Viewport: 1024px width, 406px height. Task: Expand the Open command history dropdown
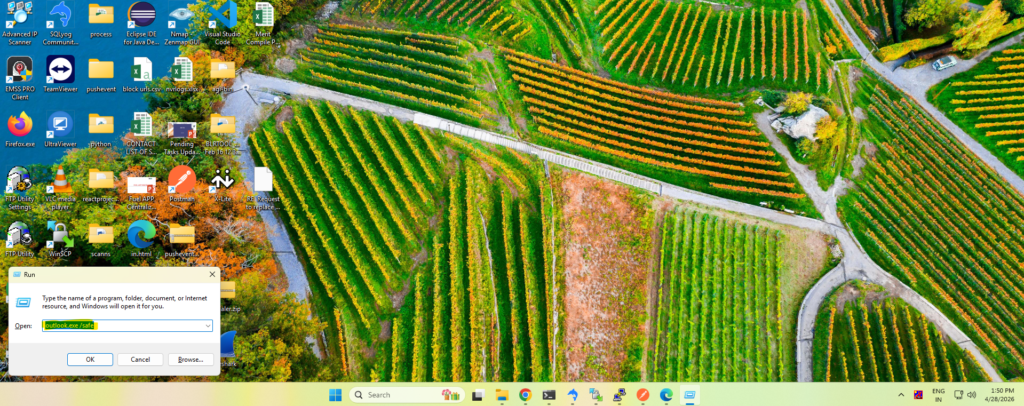coord(207,326)
